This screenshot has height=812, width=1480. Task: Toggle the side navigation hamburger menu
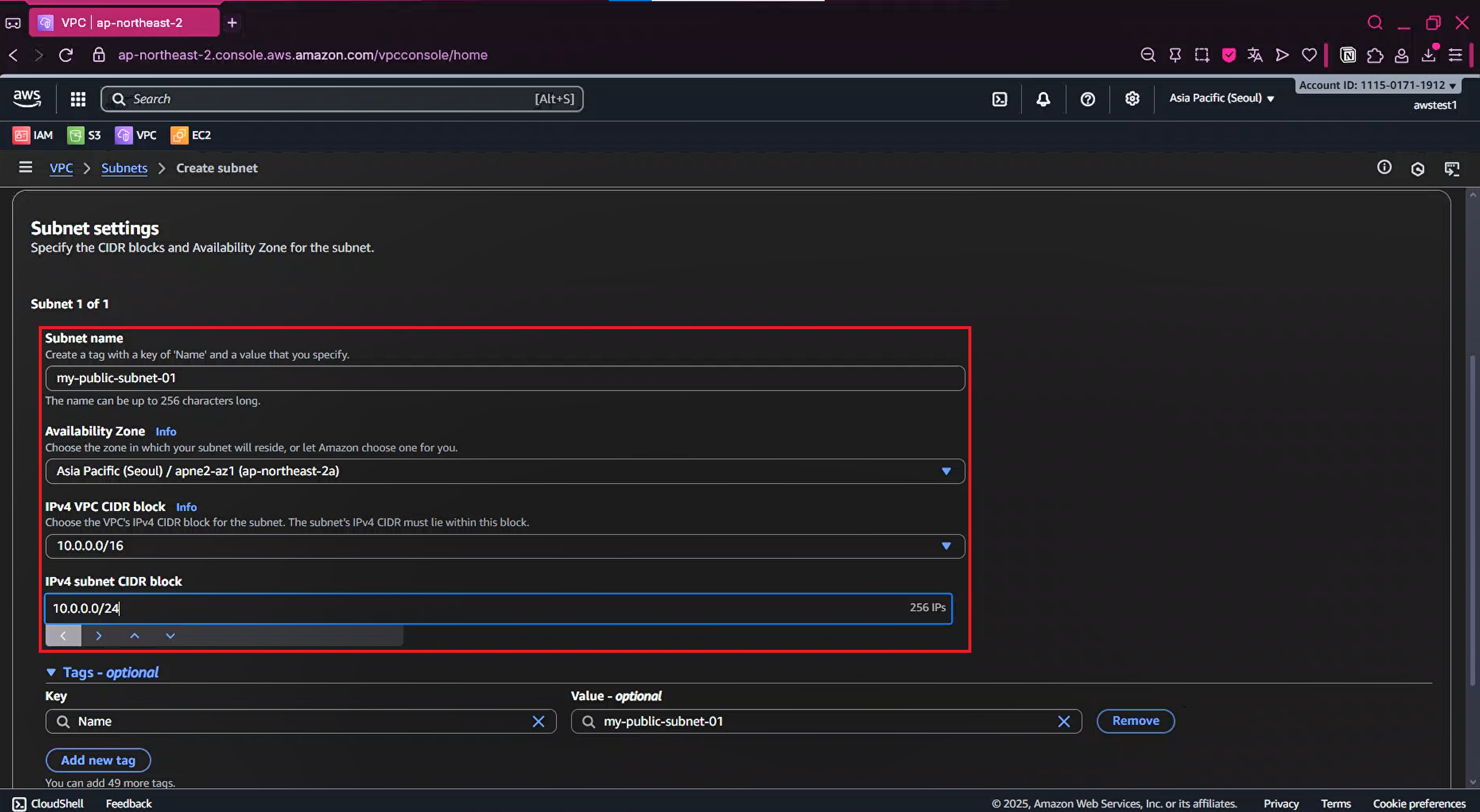pyautogui.click(x=25, y=168)
